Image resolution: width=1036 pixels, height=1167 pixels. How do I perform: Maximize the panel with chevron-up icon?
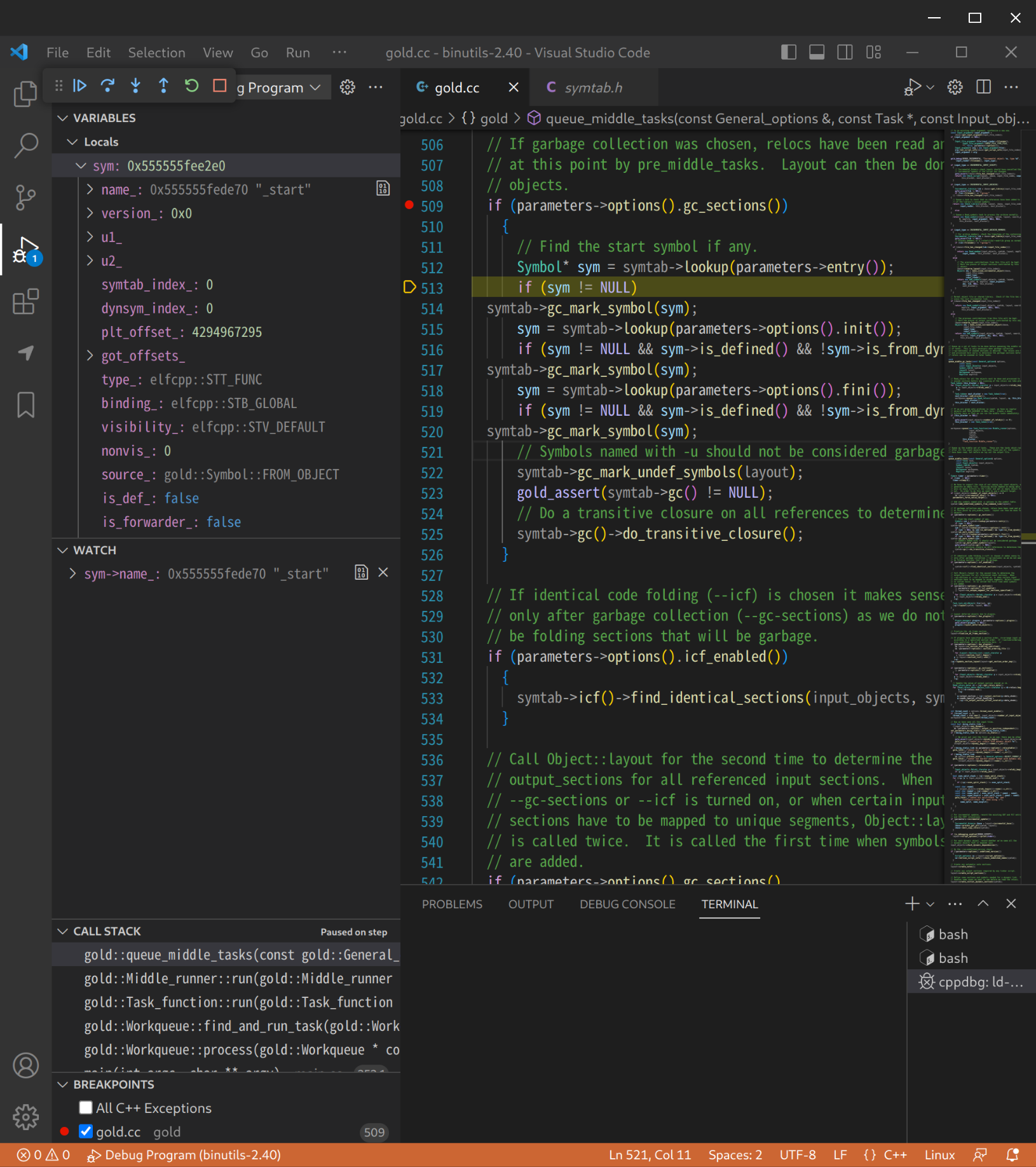click(983, 904)
